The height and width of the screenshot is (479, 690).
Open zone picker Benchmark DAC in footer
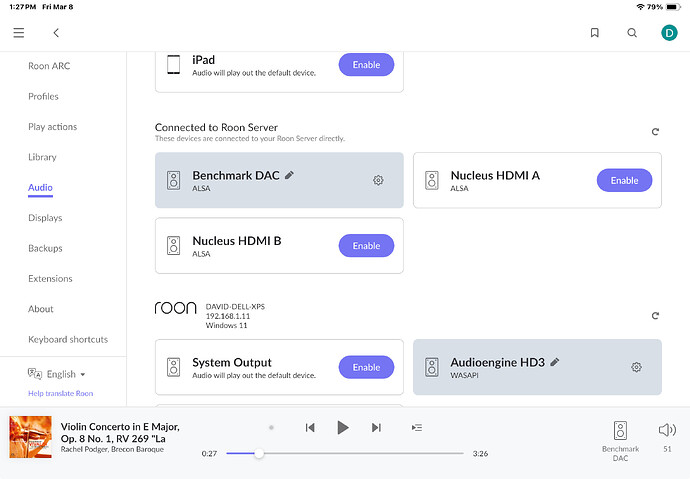[x=620, y=441]
